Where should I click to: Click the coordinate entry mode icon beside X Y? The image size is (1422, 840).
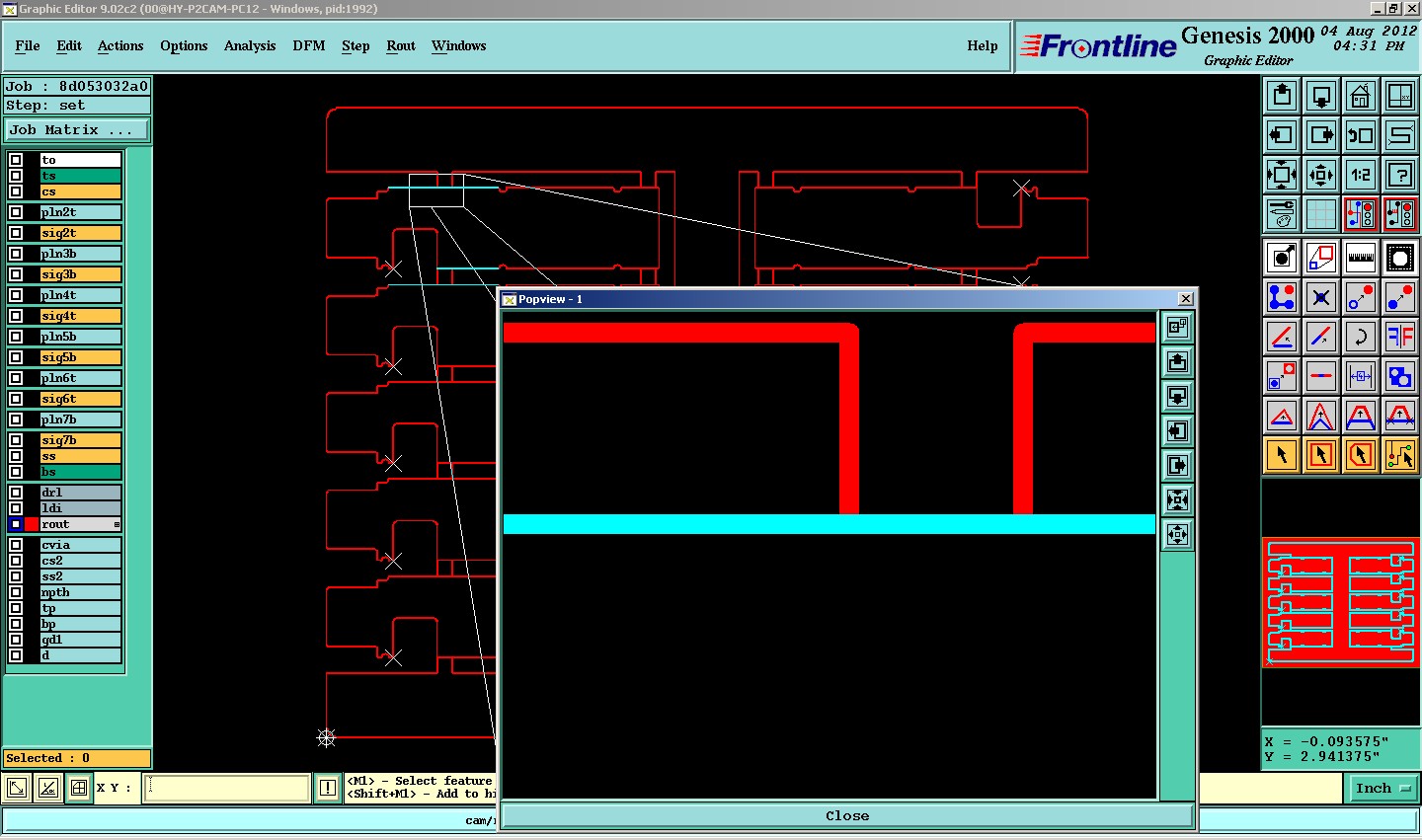pos(79,788)
